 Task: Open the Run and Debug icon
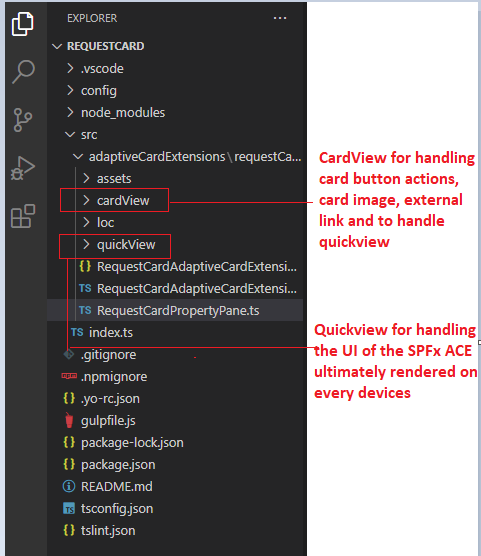coord(23,168)
